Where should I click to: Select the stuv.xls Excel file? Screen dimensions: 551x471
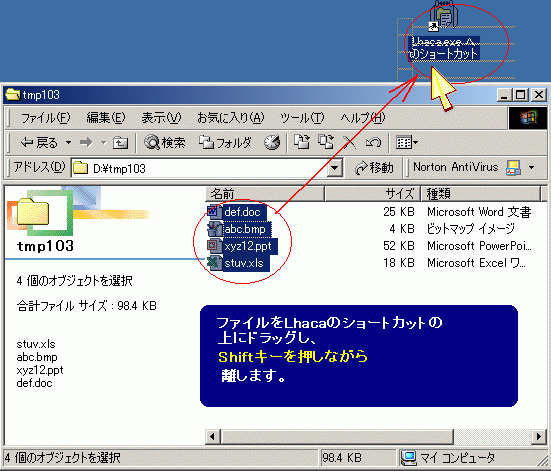(238, 263)
